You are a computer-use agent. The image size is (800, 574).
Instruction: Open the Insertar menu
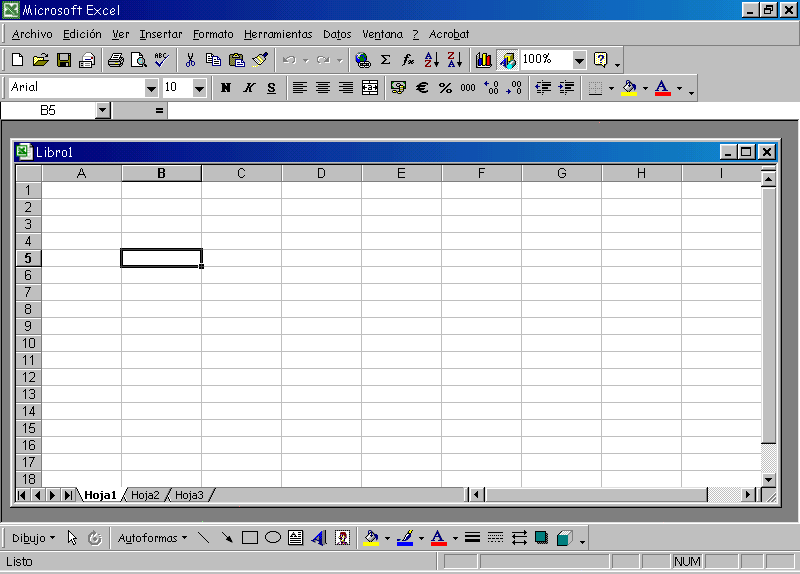(161, 34)
